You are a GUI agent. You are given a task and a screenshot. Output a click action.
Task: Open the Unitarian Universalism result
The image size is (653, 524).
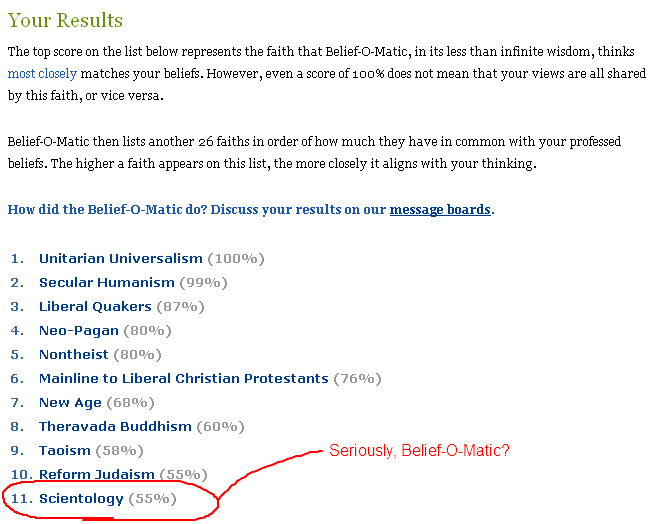pyautogui.click(x=120, y=258)
